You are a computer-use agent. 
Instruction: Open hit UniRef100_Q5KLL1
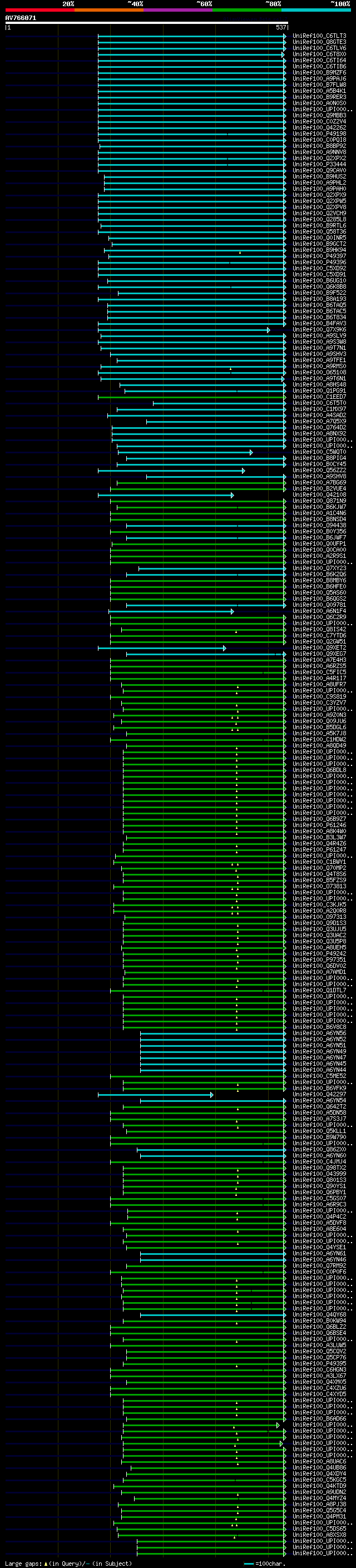point(319,1131)
